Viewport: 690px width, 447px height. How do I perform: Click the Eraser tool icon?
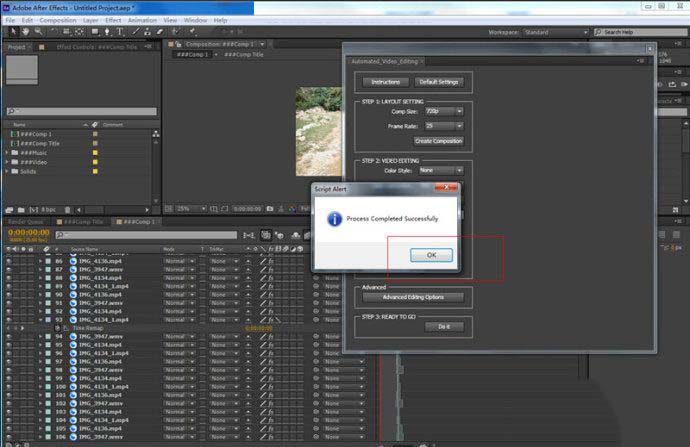[162, 32]
